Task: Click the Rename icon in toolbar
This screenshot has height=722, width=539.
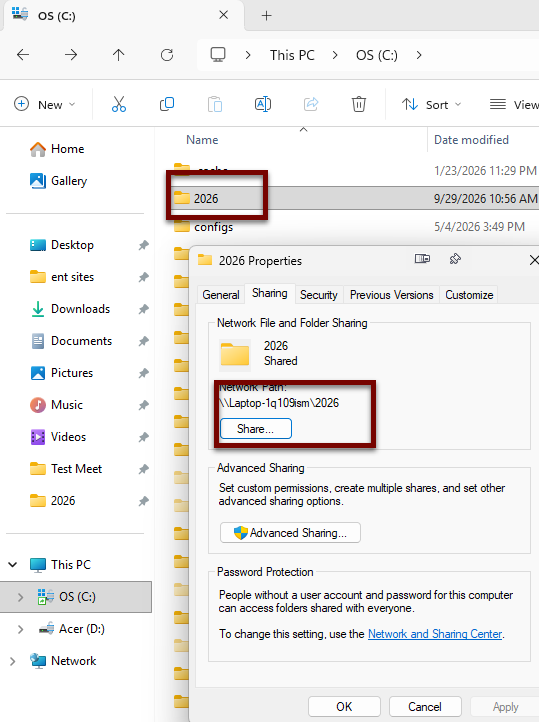Action: coord(263,105)
